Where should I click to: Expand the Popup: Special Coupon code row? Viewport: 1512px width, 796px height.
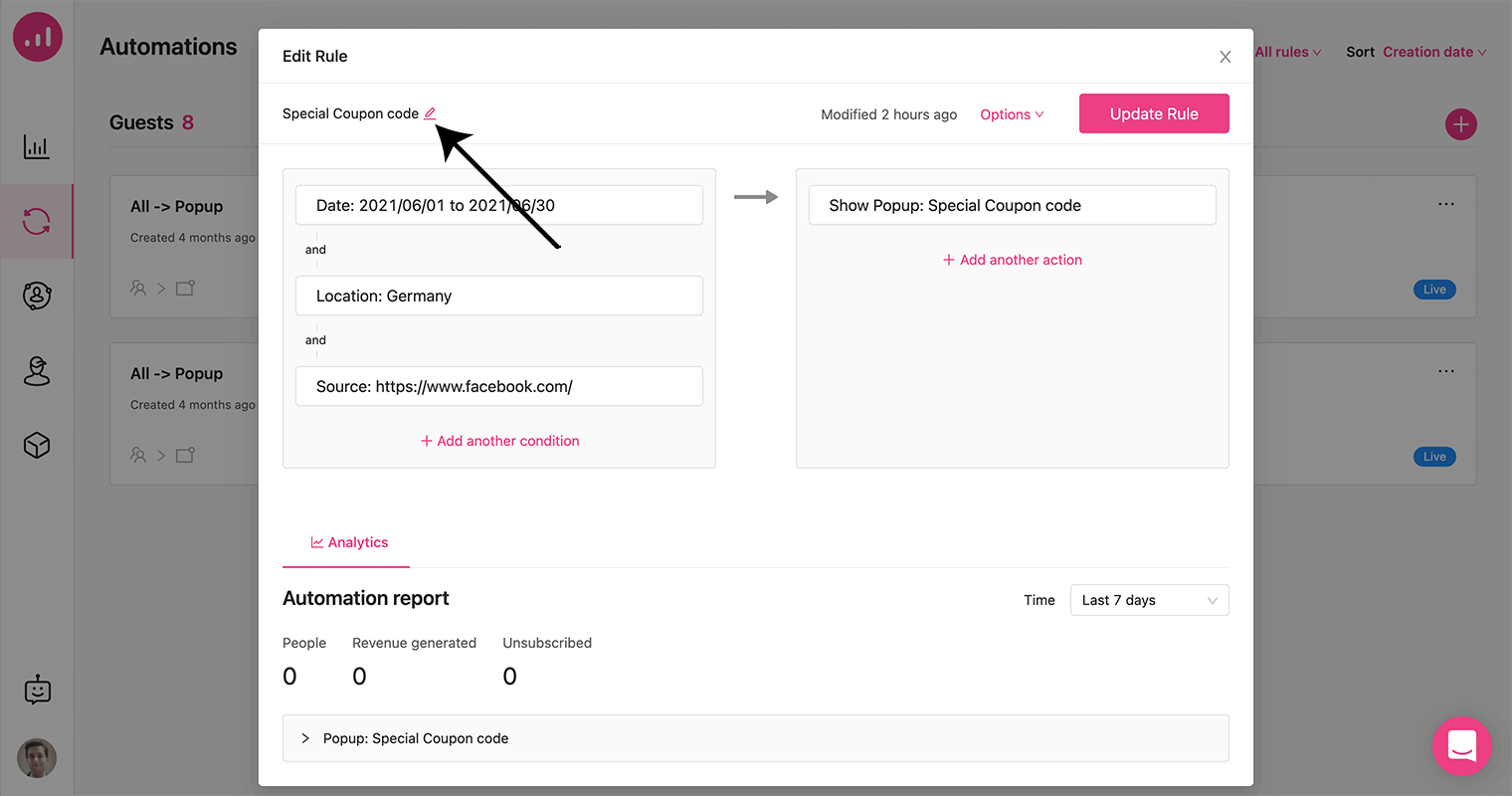tap(756, 738)
